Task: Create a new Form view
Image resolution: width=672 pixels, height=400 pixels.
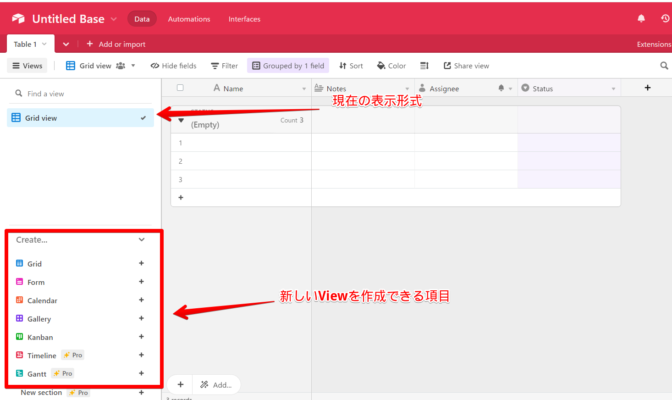Action: click(x=141, y=282)
